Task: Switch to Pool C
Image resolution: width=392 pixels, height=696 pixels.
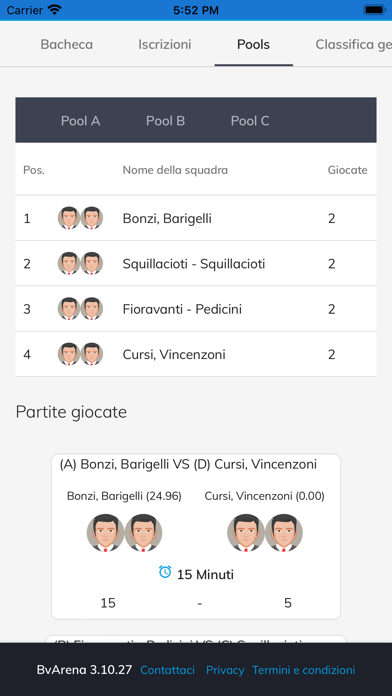Action: point(250,121)
